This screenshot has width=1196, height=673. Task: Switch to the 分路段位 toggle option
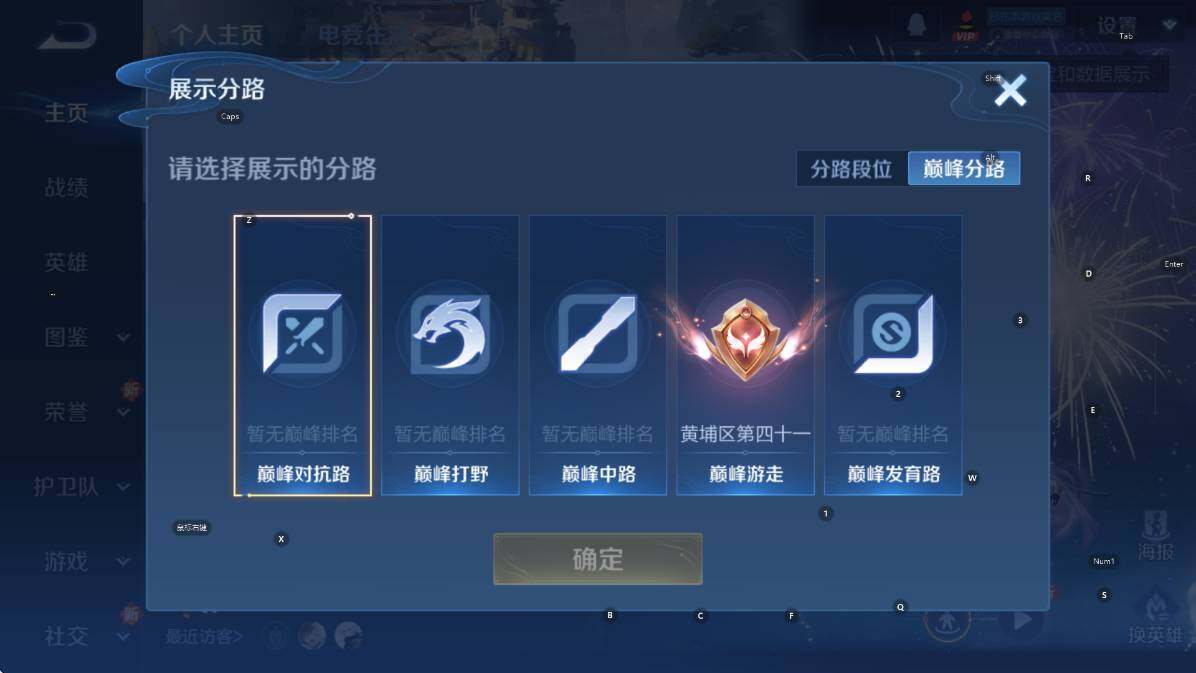click(852, 169)
